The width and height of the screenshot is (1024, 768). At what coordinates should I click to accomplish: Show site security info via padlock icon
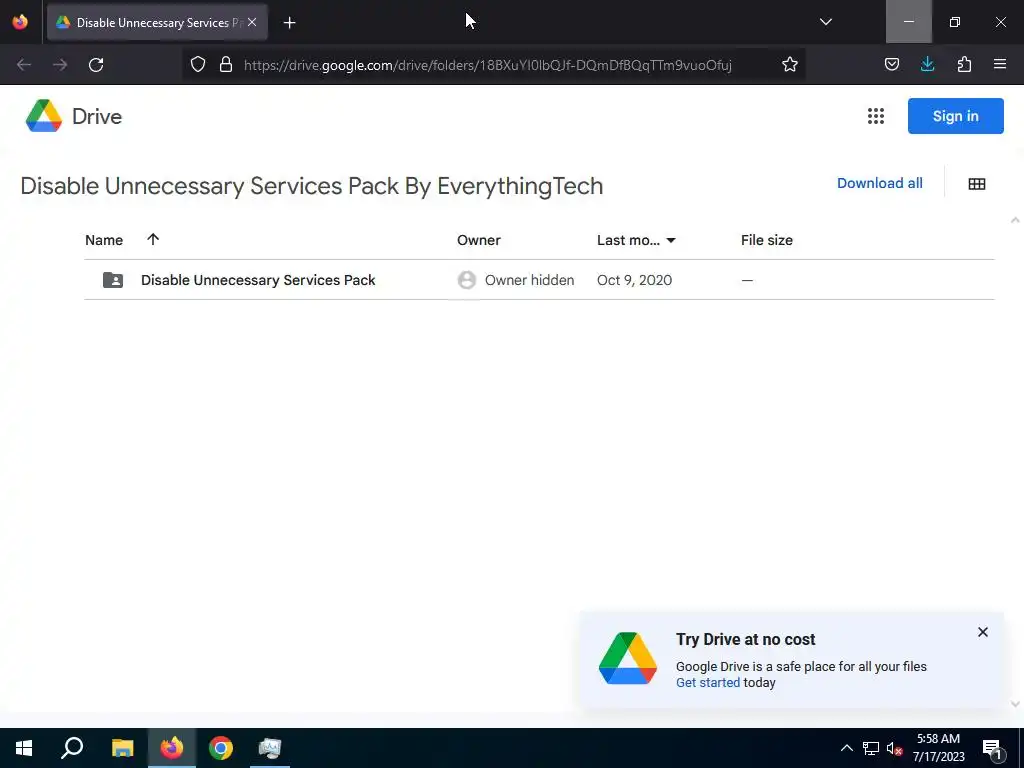point(226,65)
